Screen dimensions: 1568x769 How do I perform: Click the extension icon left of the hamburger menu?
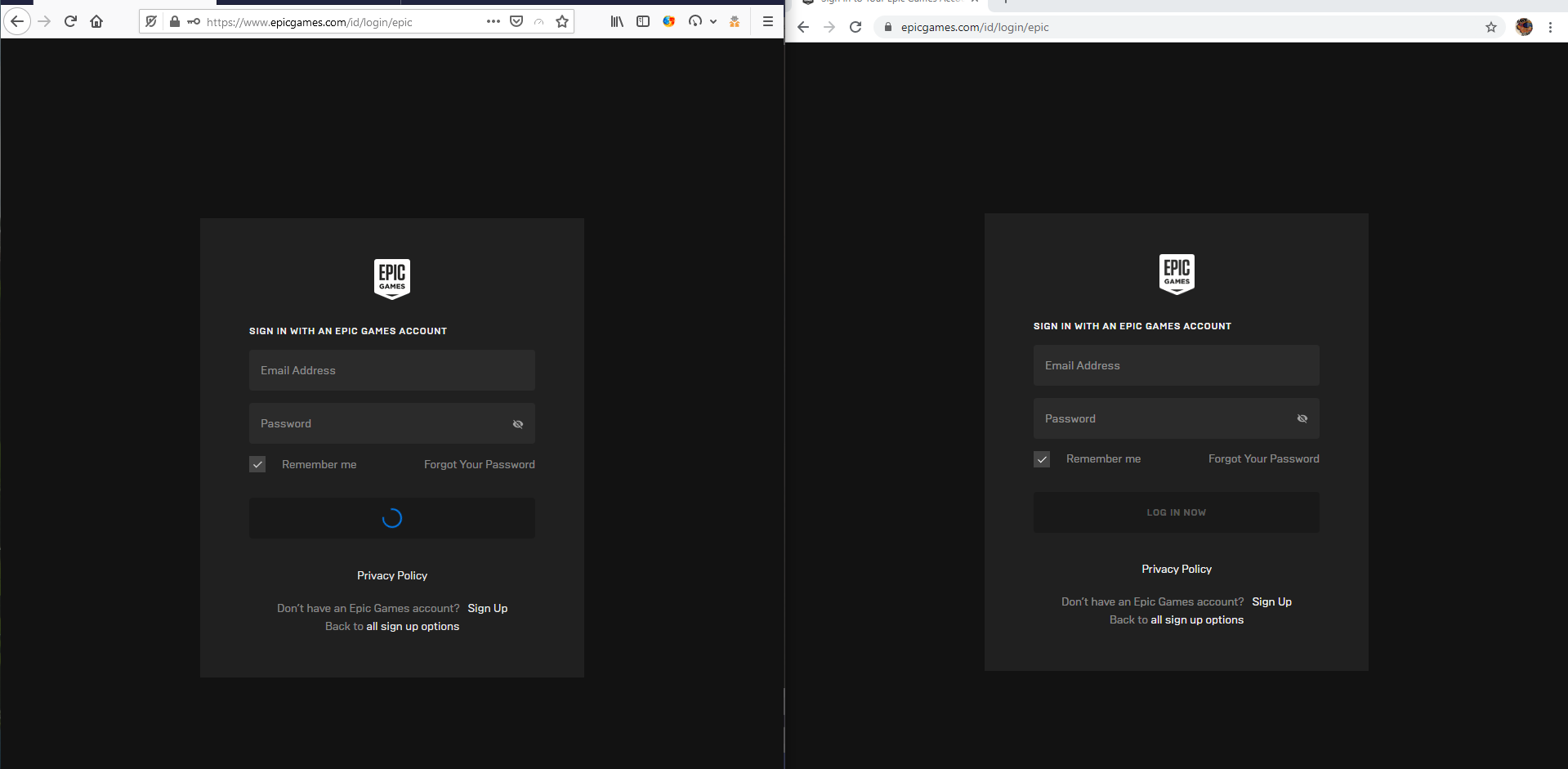coord(734,21)
